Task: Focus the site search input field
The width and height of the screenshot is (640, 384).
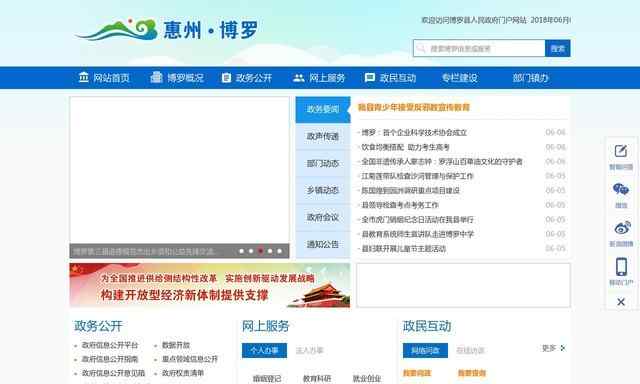Action: point(479,49)
